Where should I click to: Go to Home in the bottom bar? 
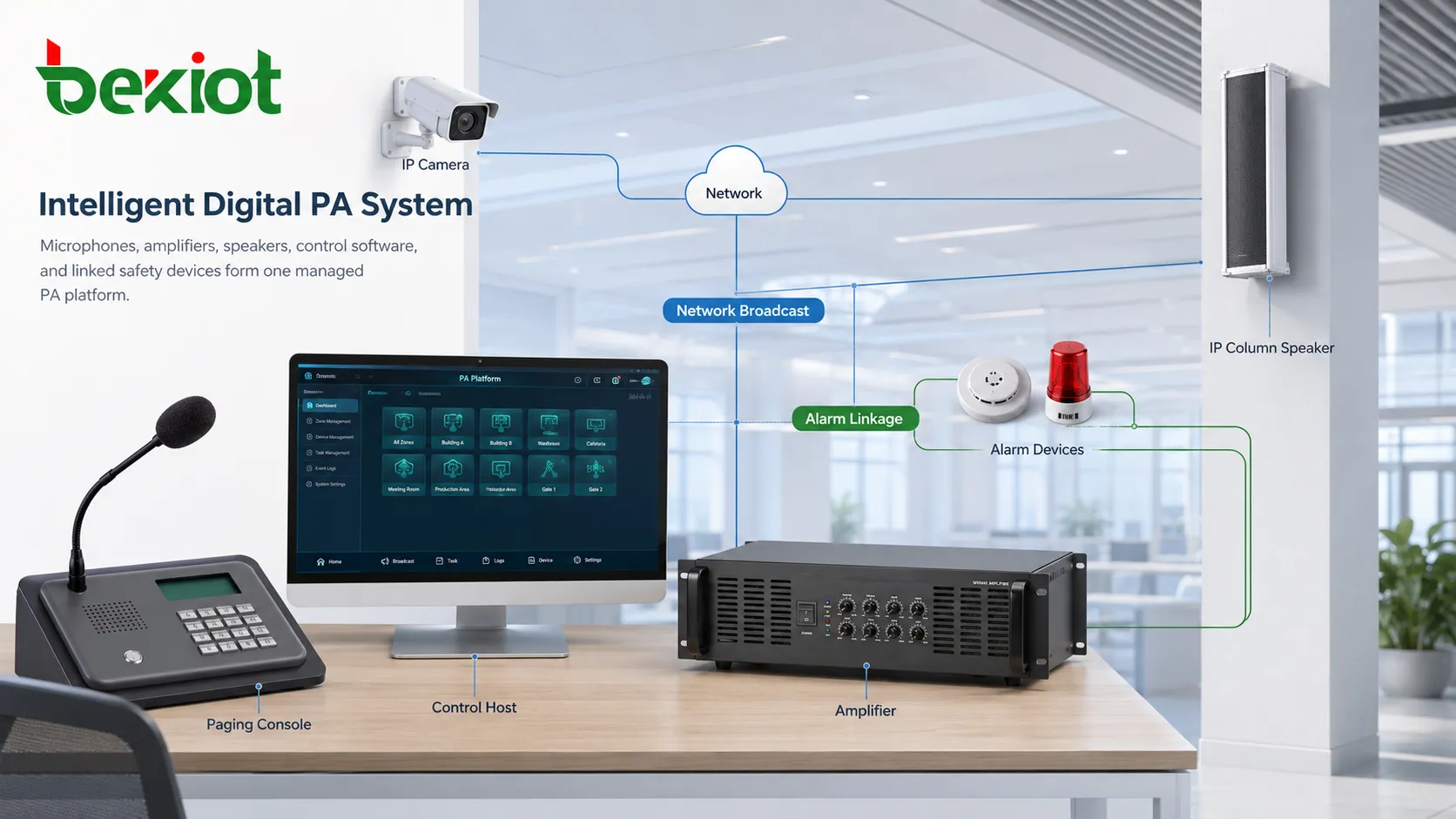click(329, 562)
